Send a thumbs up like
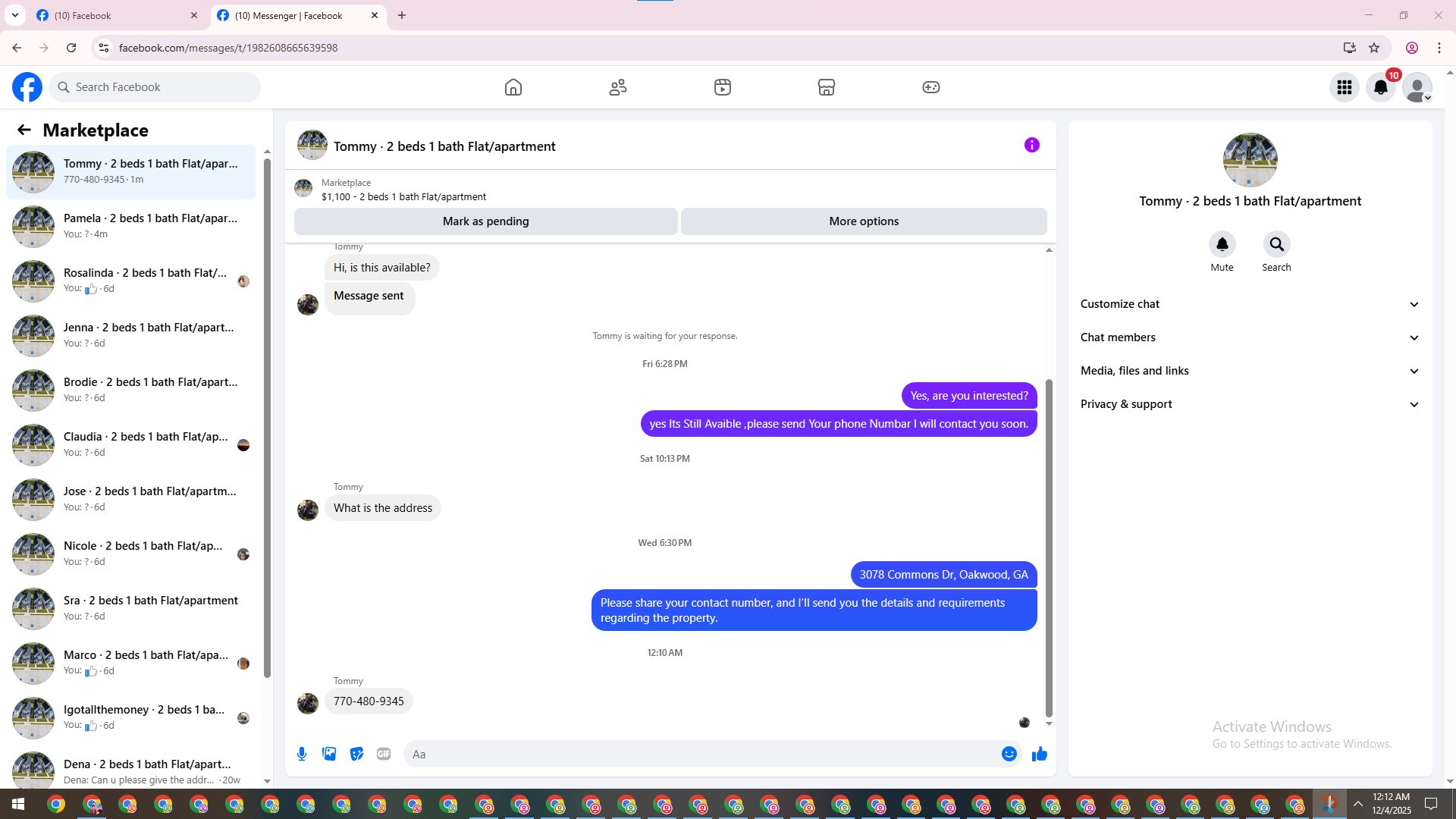This screenshot has width=1456, height=819. click(x=1039, y=754)
